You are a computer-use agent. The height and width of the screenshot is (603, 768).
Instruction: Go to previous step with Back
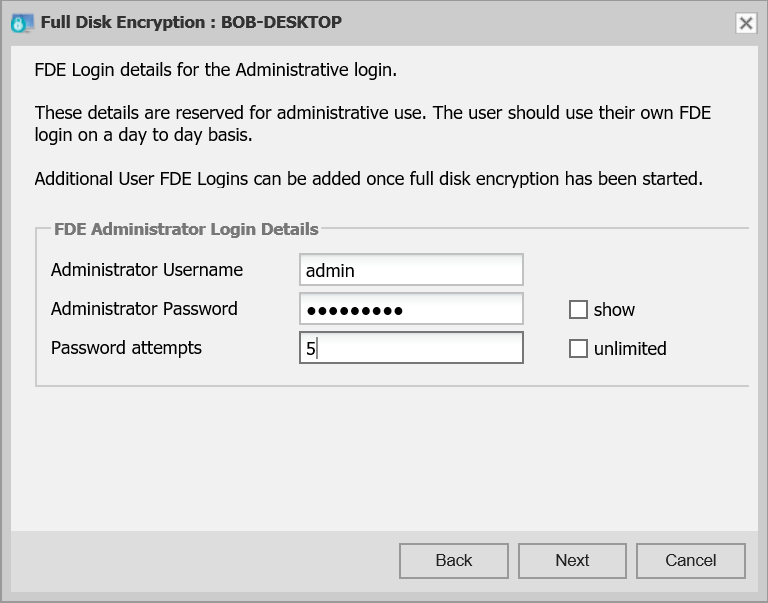454,560
